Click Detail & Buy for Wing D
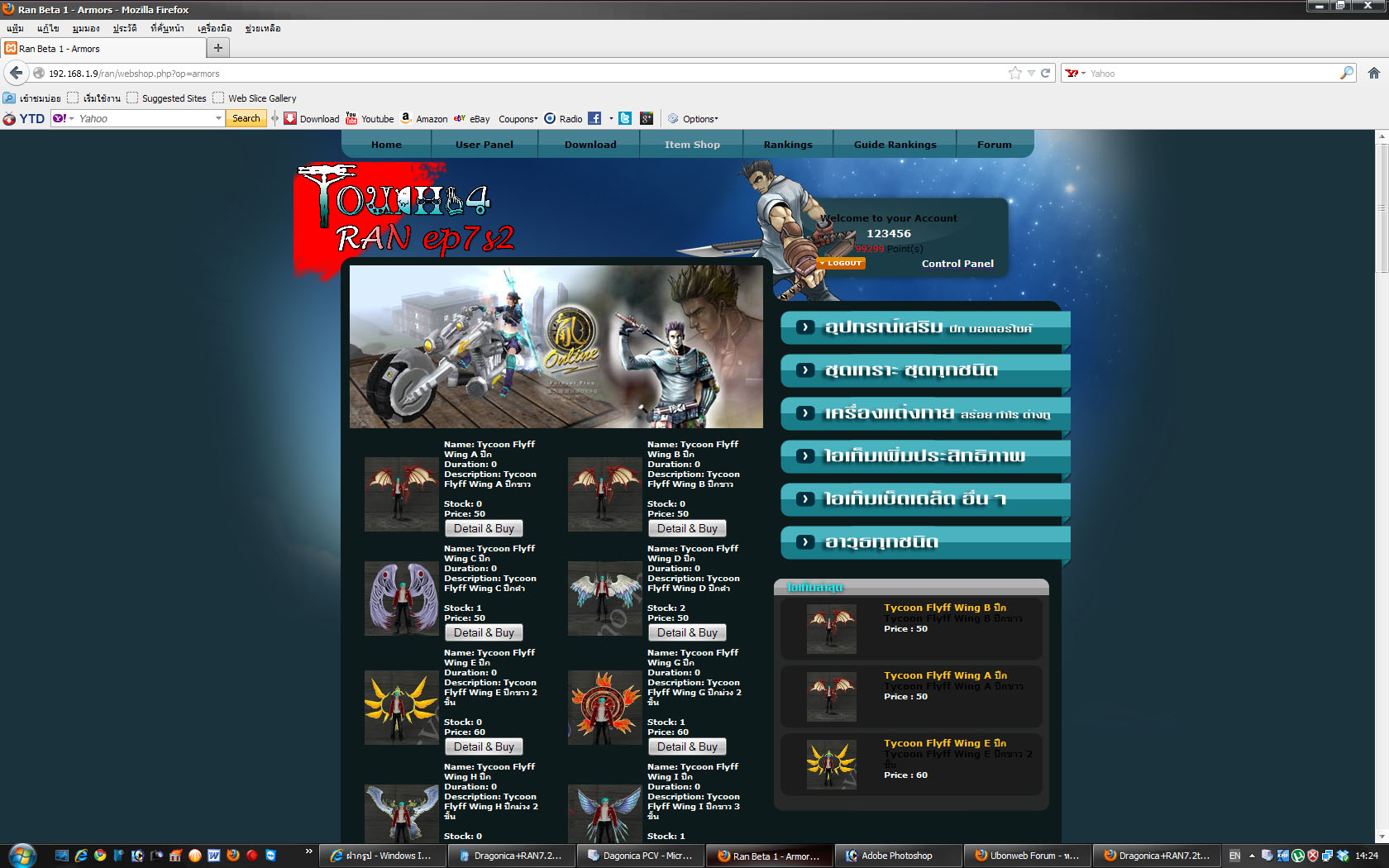The width and height of the screenshot is (1389, 868). pyautogui.click(x=687, y=632)
